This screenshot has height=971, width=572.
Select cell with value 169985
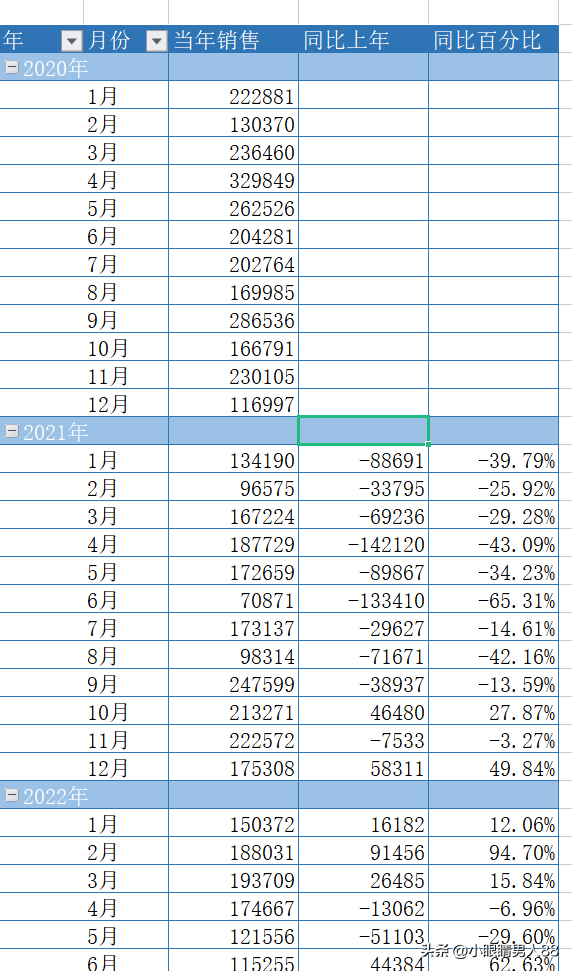pos(233,292)
